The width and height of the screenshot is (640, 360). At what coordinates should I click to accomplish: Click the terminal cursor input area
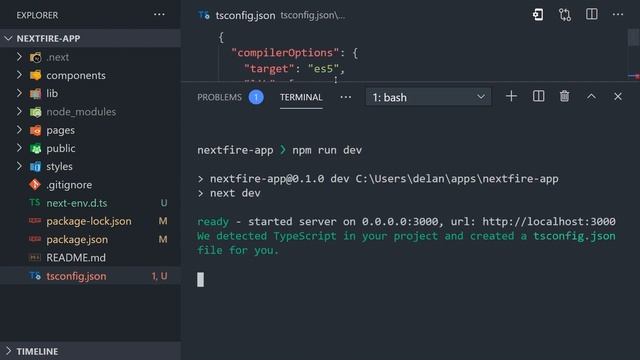click(x=200, y=280)
